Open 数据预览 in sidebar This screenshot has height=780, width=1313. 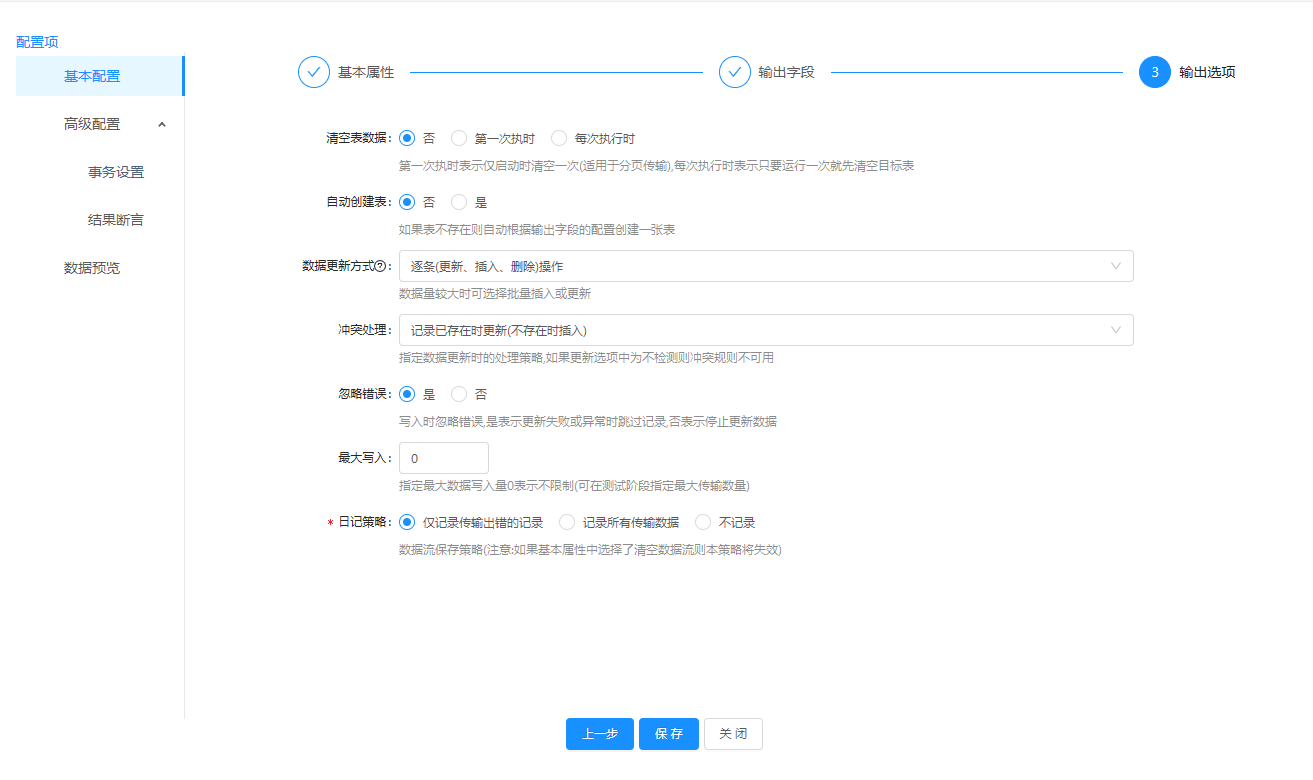click(x=99, y=268)
